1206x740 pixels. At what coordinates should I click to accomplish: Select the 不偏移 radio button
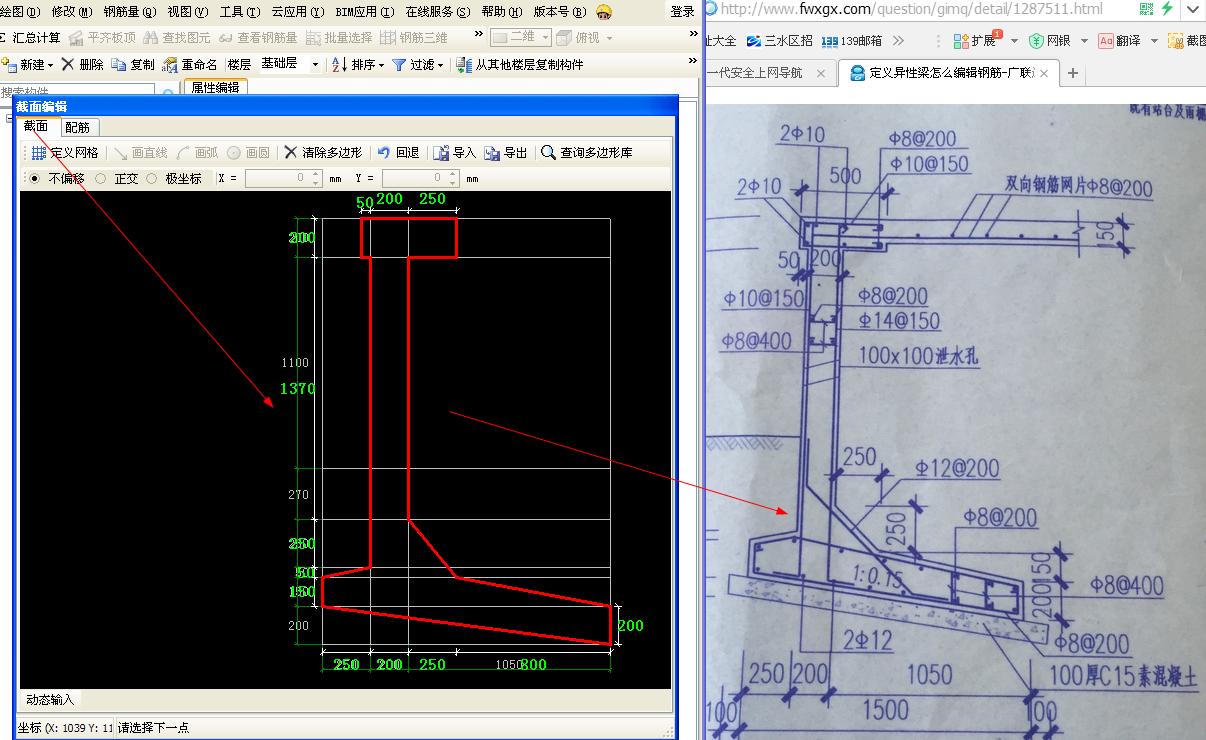pos(34,179)
